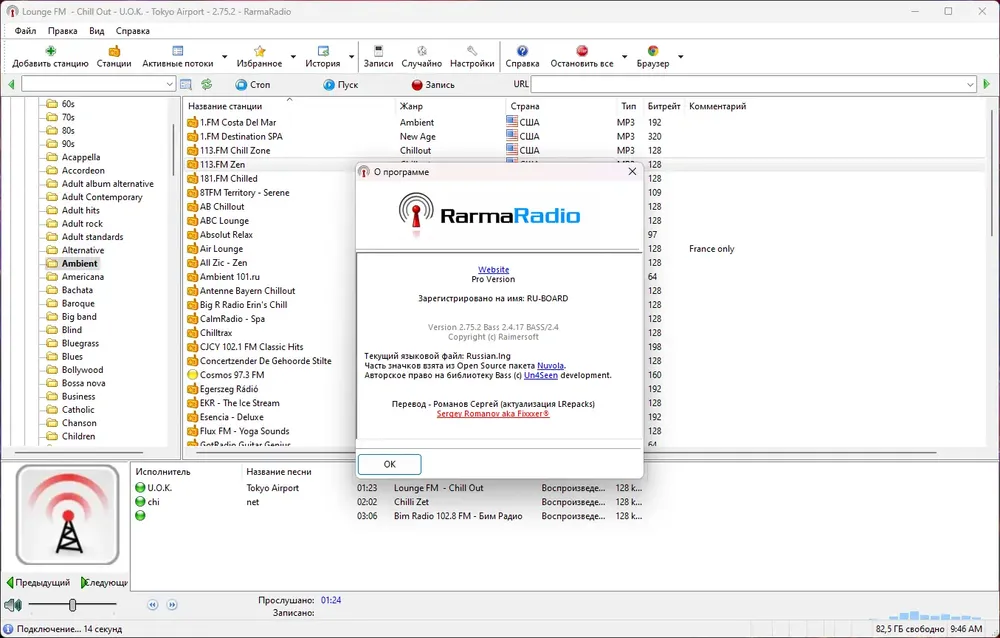
Task: Click the History toolbar icon
Action: coord(323,51)
